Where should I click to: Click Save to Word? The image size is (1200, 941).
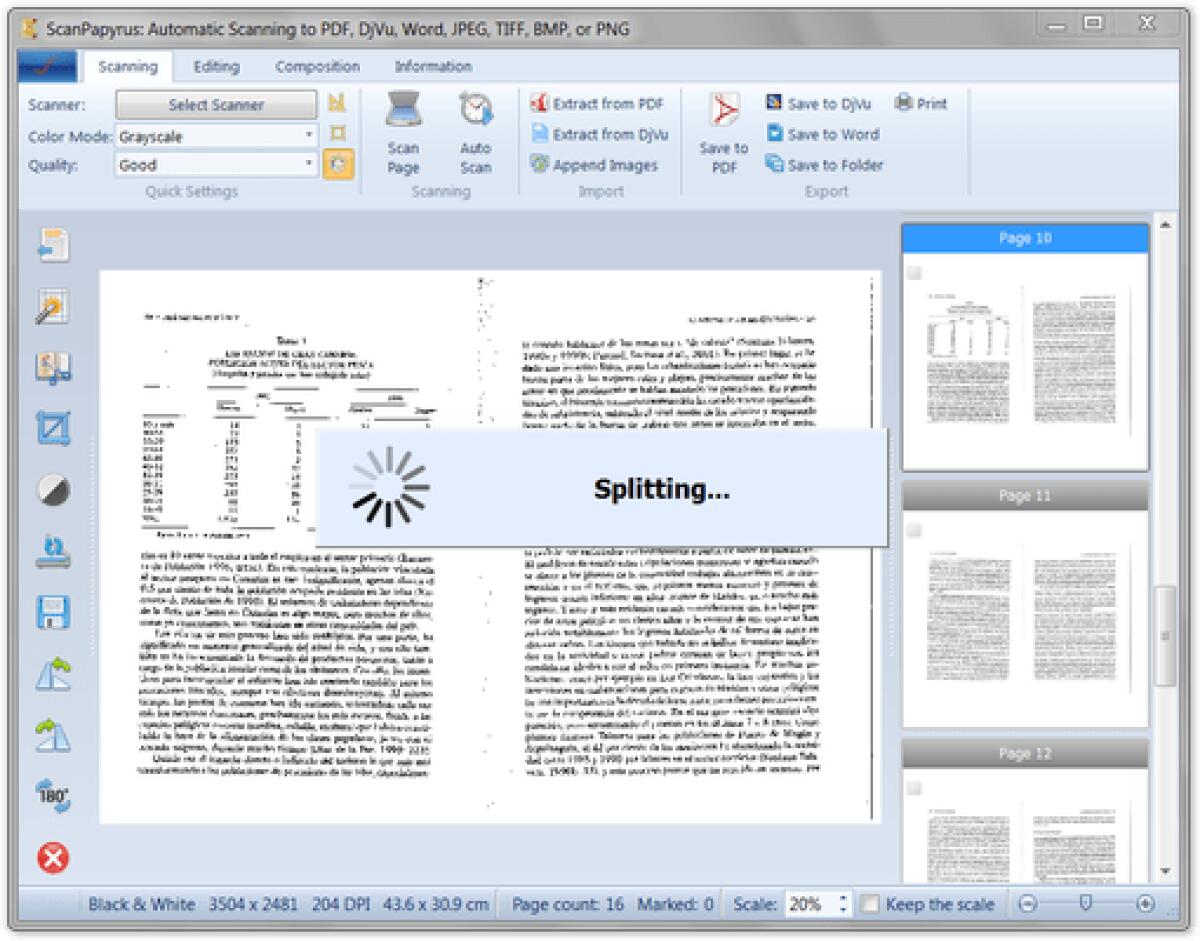coord(824,134)
